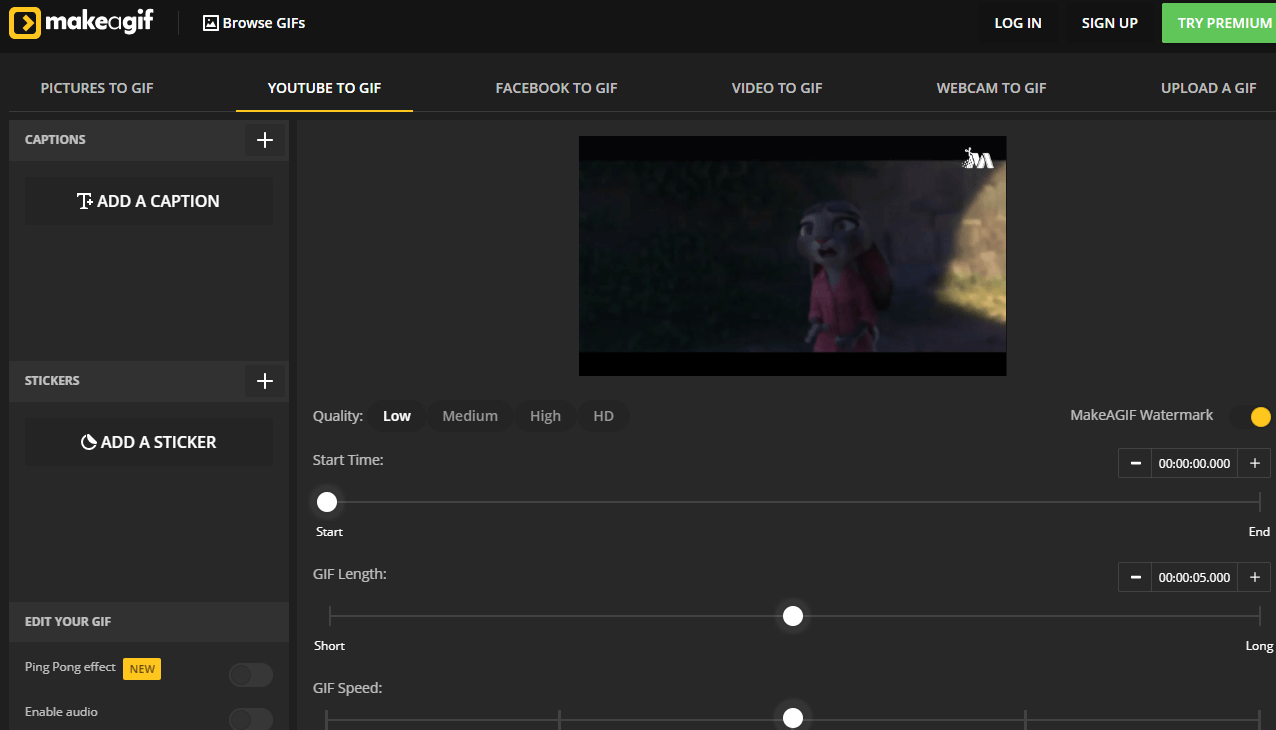Increase GIF Length with plus button

pyautogui.click(x=1254, y=577)
